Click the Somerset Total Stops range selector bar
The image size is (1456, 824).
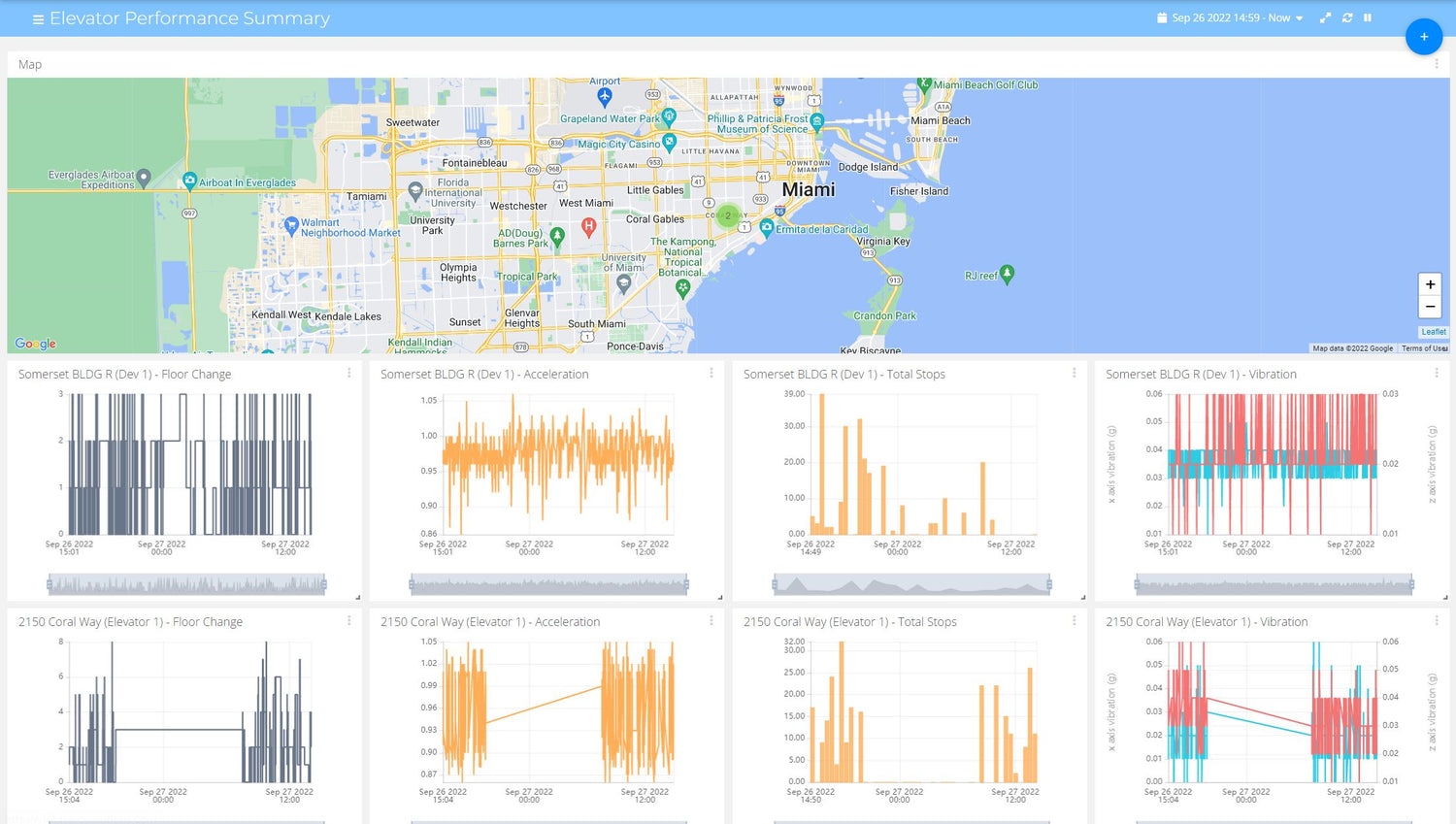912,584
